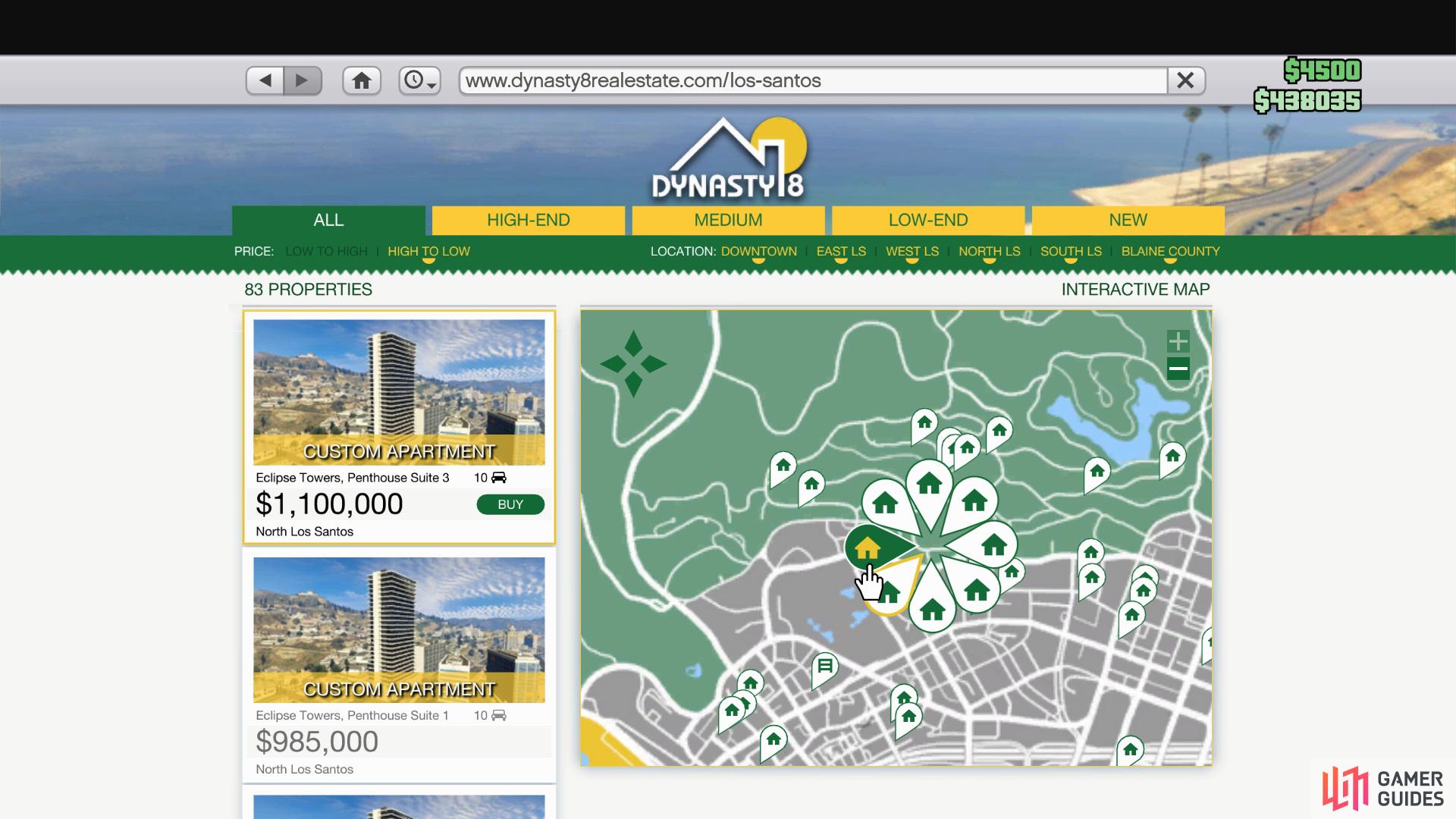1456x819 pixels.
Task: Select the upper-left petal house marker in cluster
Action: 885,504
